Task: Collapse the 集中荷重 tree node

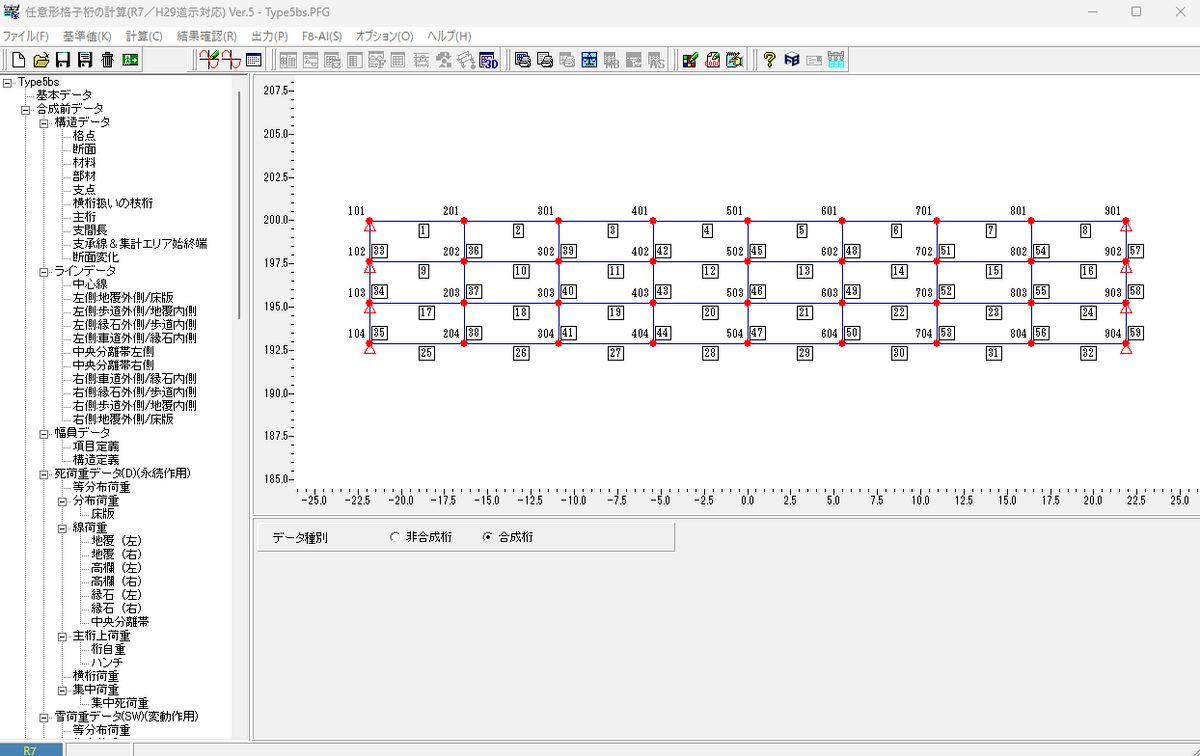Action: (x=62, y=690)
